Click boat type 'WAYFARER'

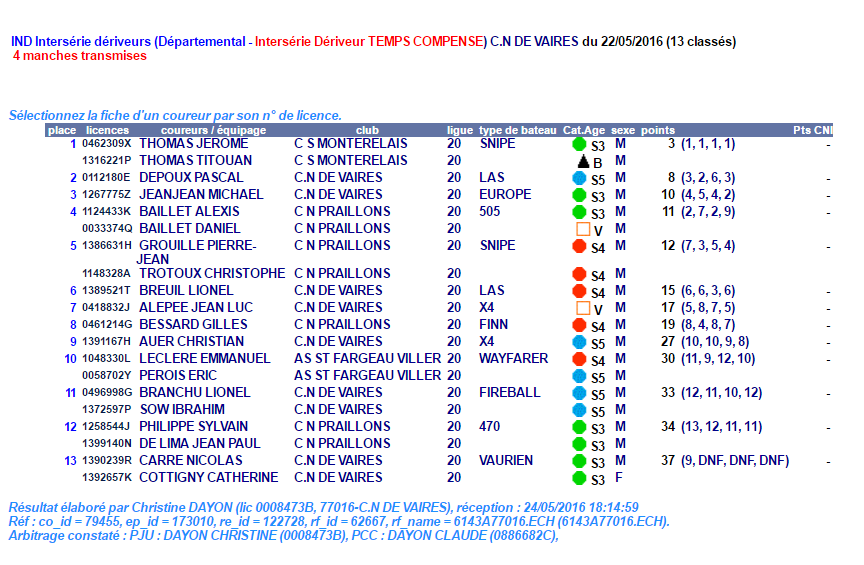[x=514, y=359]
